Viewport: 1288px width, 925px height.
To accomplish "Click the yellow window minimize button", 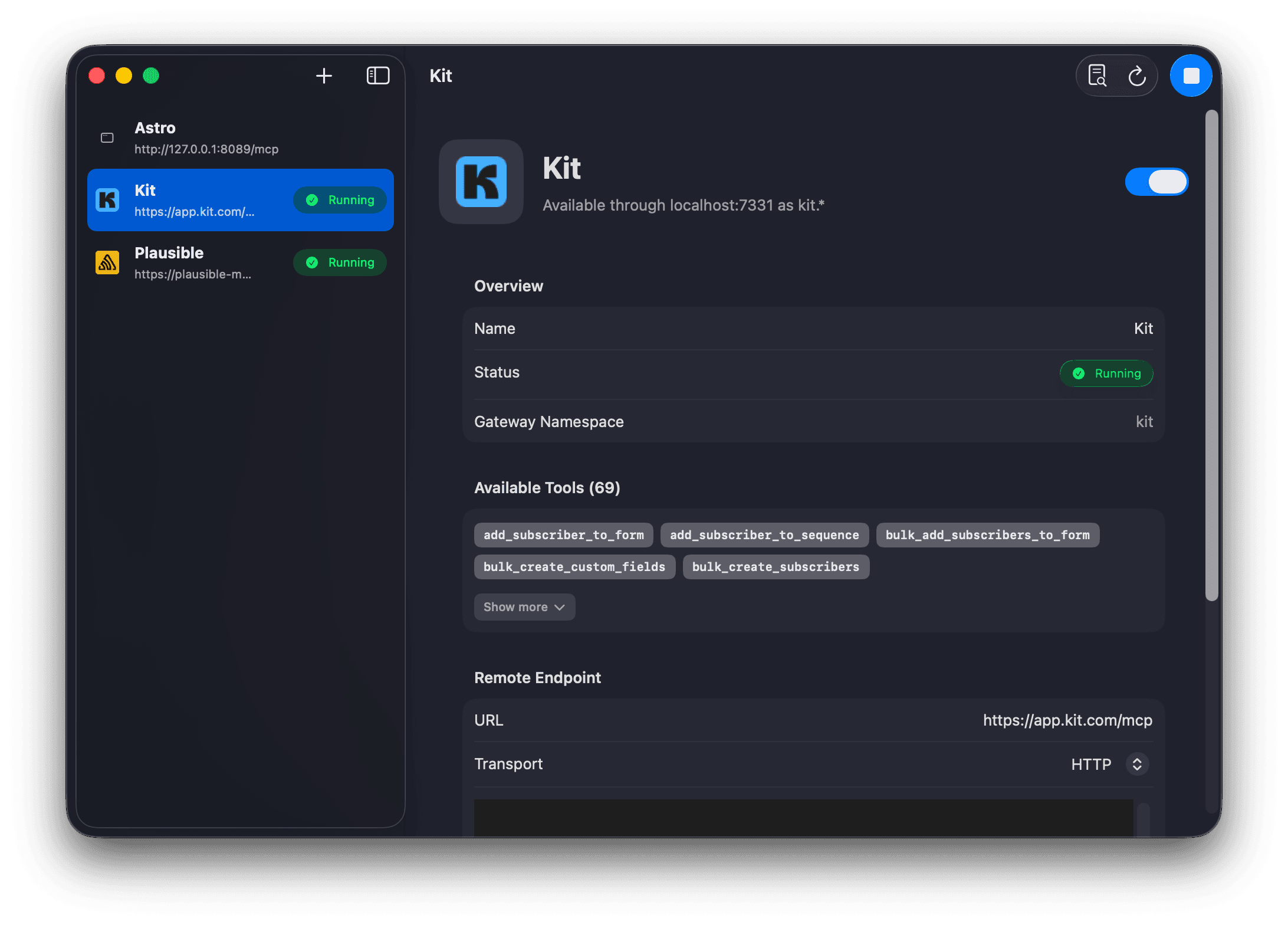I will 124,76.
